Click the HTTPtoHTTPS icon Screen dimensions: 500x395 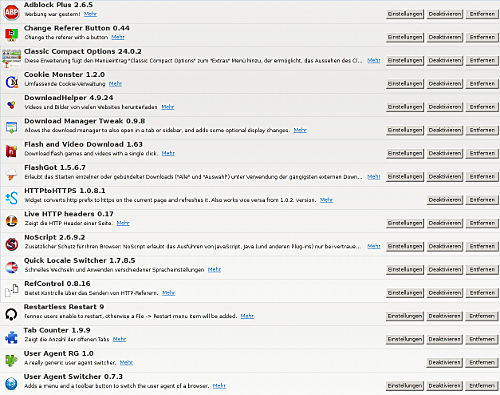pos(11,198)
